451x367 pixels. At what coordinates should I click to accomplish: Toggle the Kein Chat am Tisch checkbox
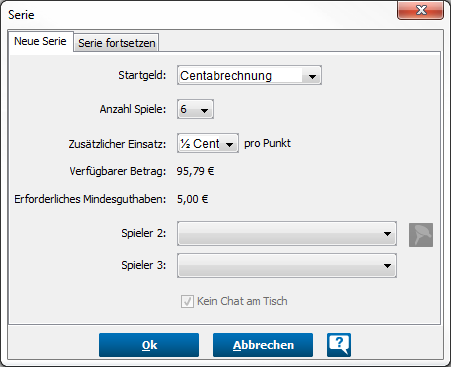click(x=187, y=301)
